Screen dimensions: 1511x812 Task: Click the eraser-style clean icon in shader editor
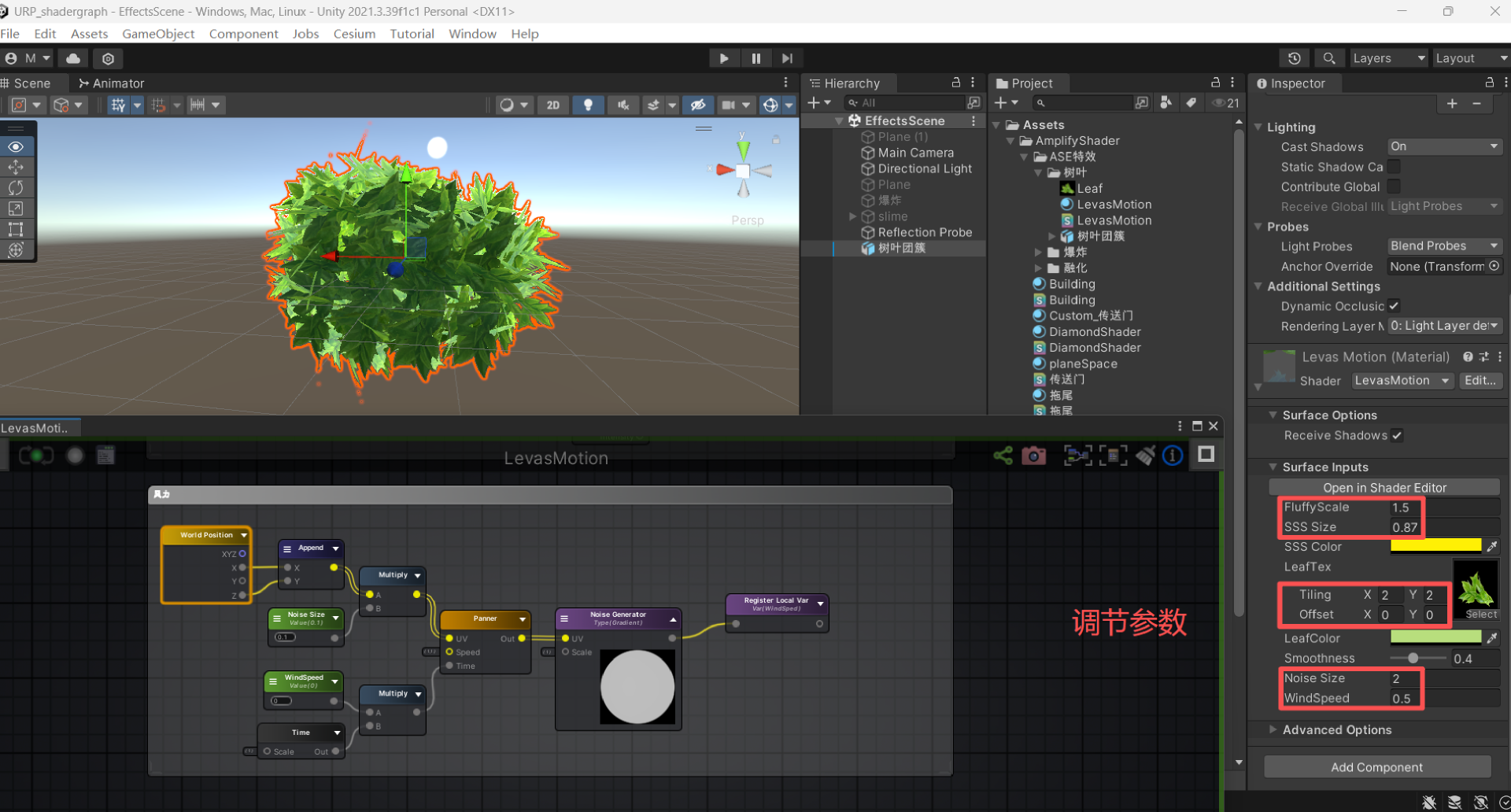point(1145,455)
